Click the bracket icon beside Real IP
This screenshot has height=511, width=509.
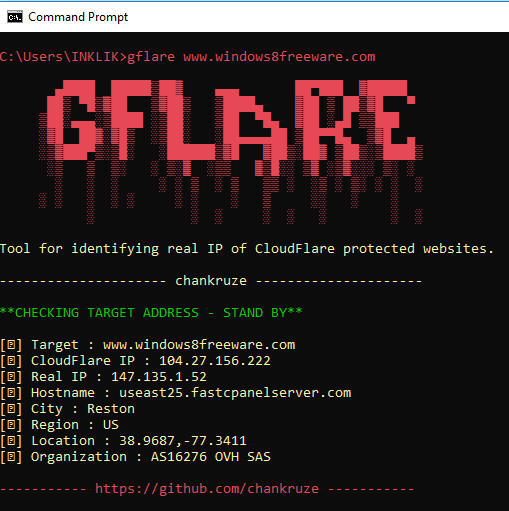point(11,377)
